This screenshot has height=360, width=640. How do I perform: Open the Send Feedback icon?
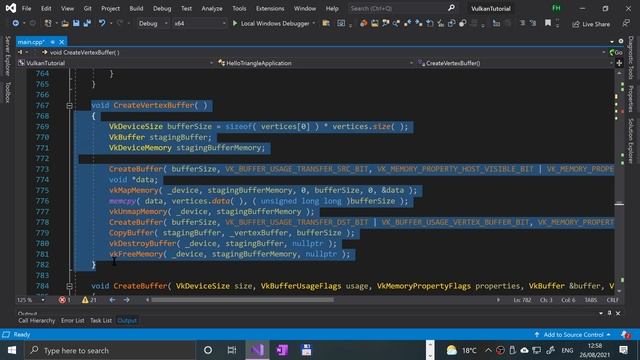[x=626, y=24]
